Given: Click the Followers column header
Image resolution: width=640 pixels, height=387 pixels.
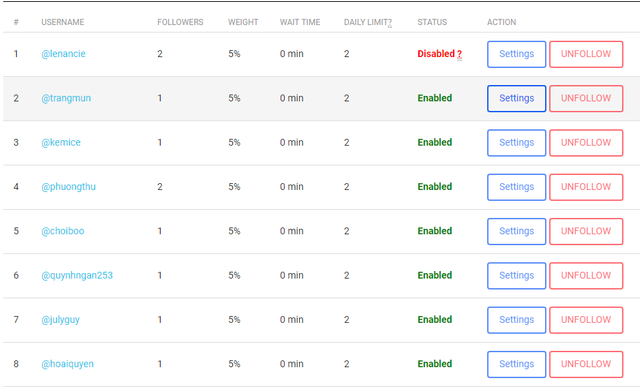Looking at the screenshot, I should tap(180, 22).
